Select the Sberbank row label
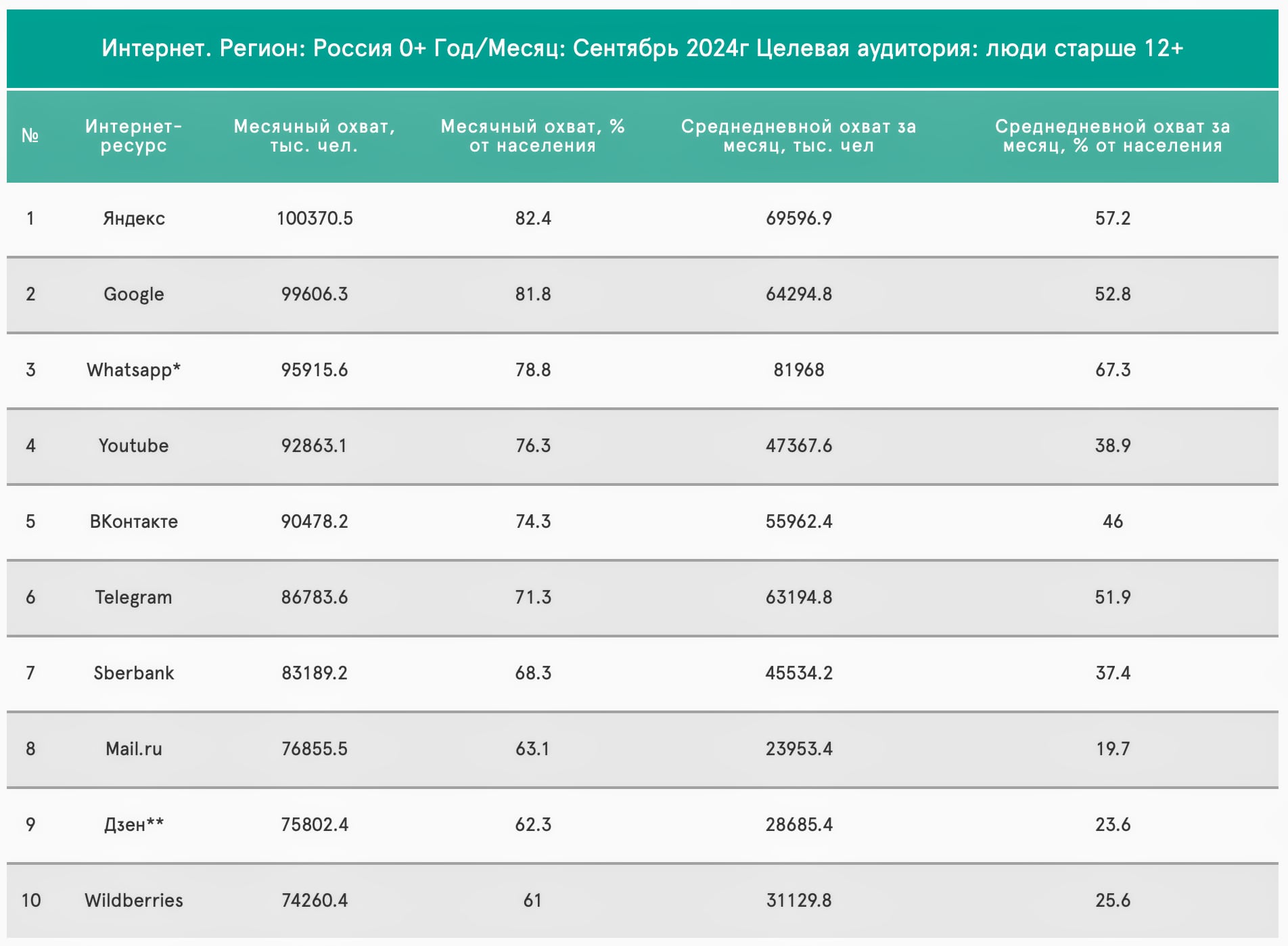This screenshot has width=1288, height=946. [133, 673]
